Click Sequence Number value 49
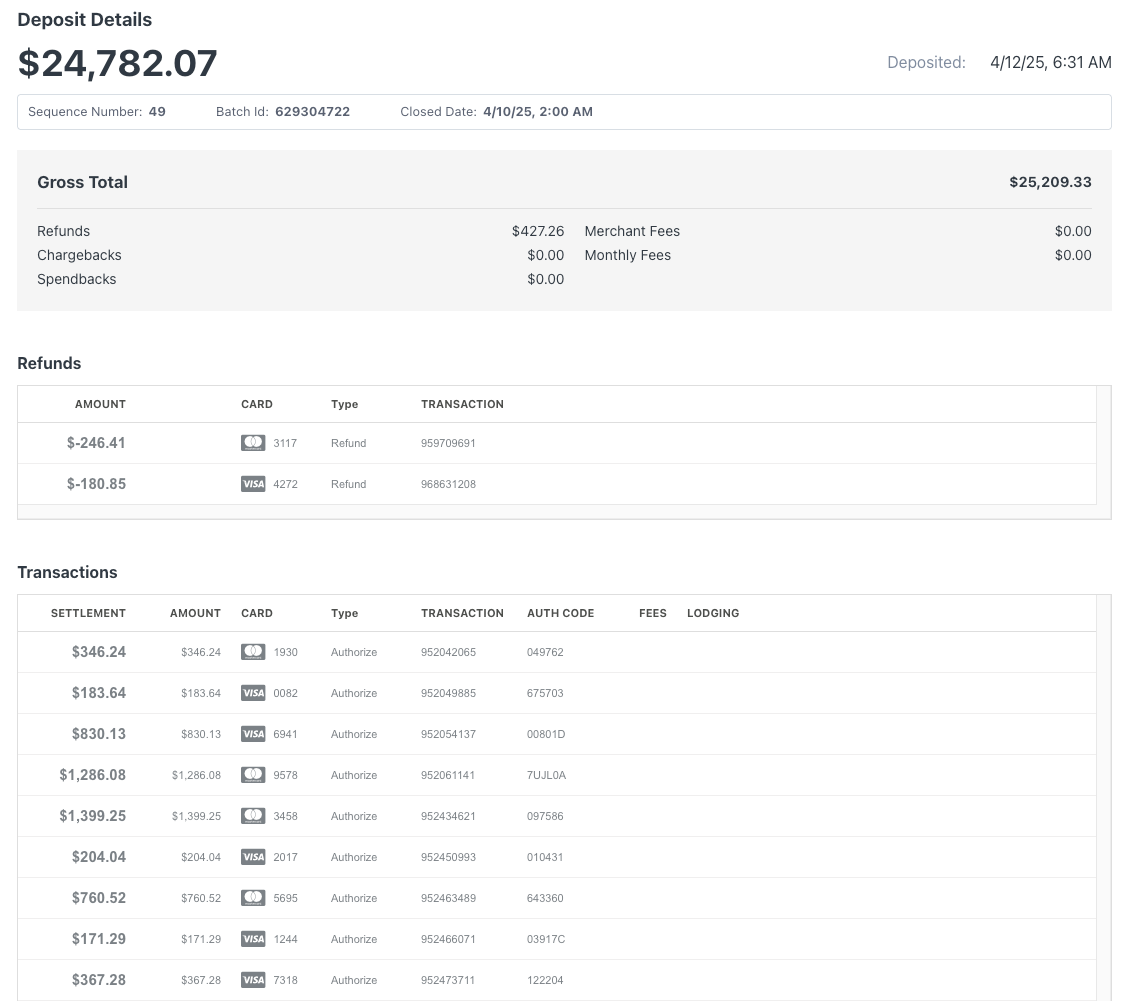 157,111
